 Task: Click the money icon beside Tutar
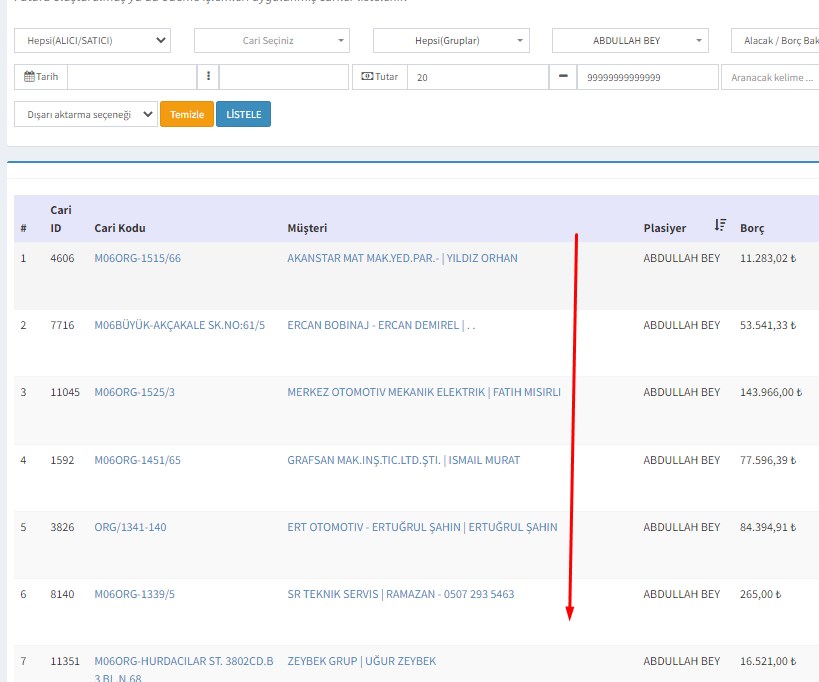367,77
